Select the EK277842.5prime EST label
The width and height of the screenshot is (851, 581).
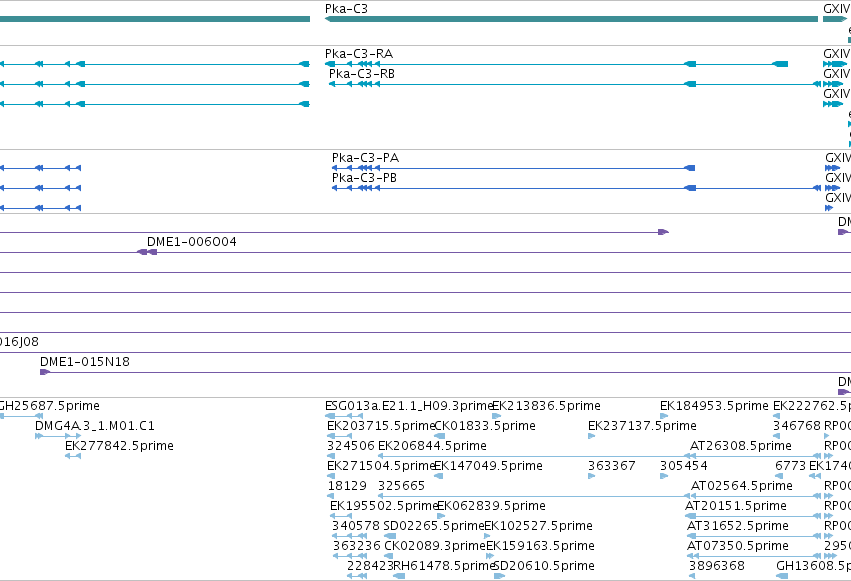[119, 446]
